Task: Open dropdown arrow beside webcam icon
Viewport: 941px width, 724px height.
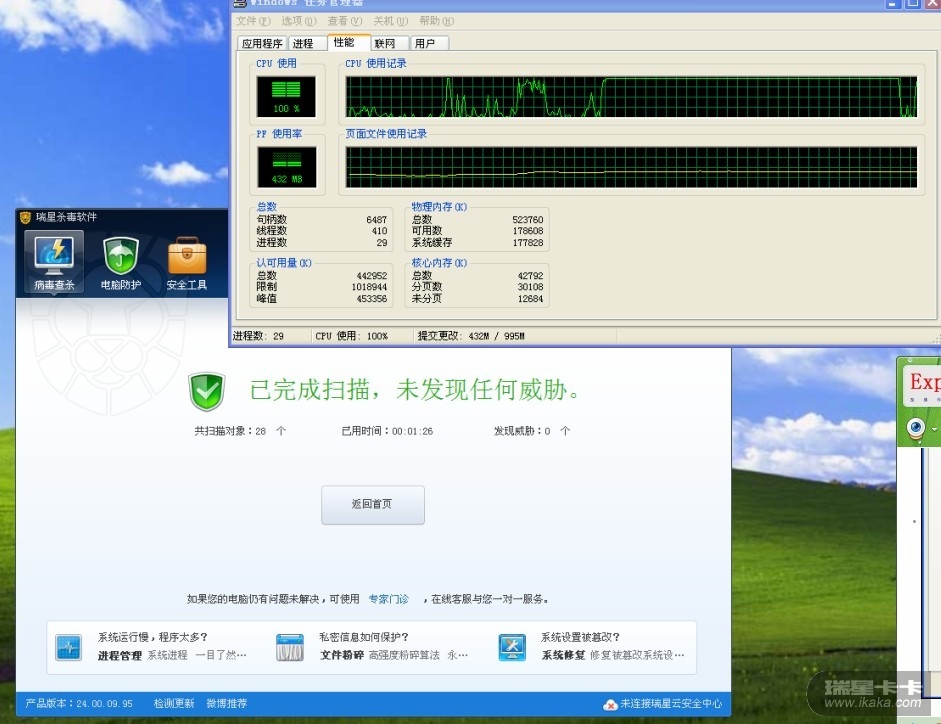Action: (x=934, y=429)
